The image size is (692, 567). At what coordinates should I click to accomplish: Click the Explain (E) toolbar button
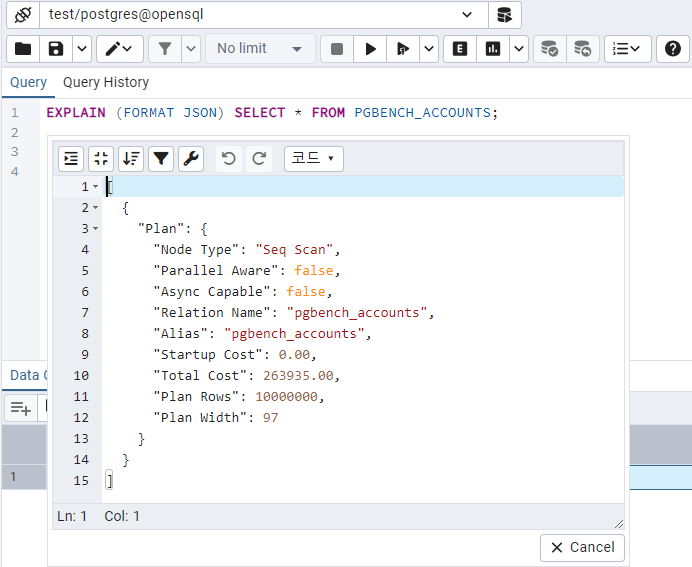459,49
